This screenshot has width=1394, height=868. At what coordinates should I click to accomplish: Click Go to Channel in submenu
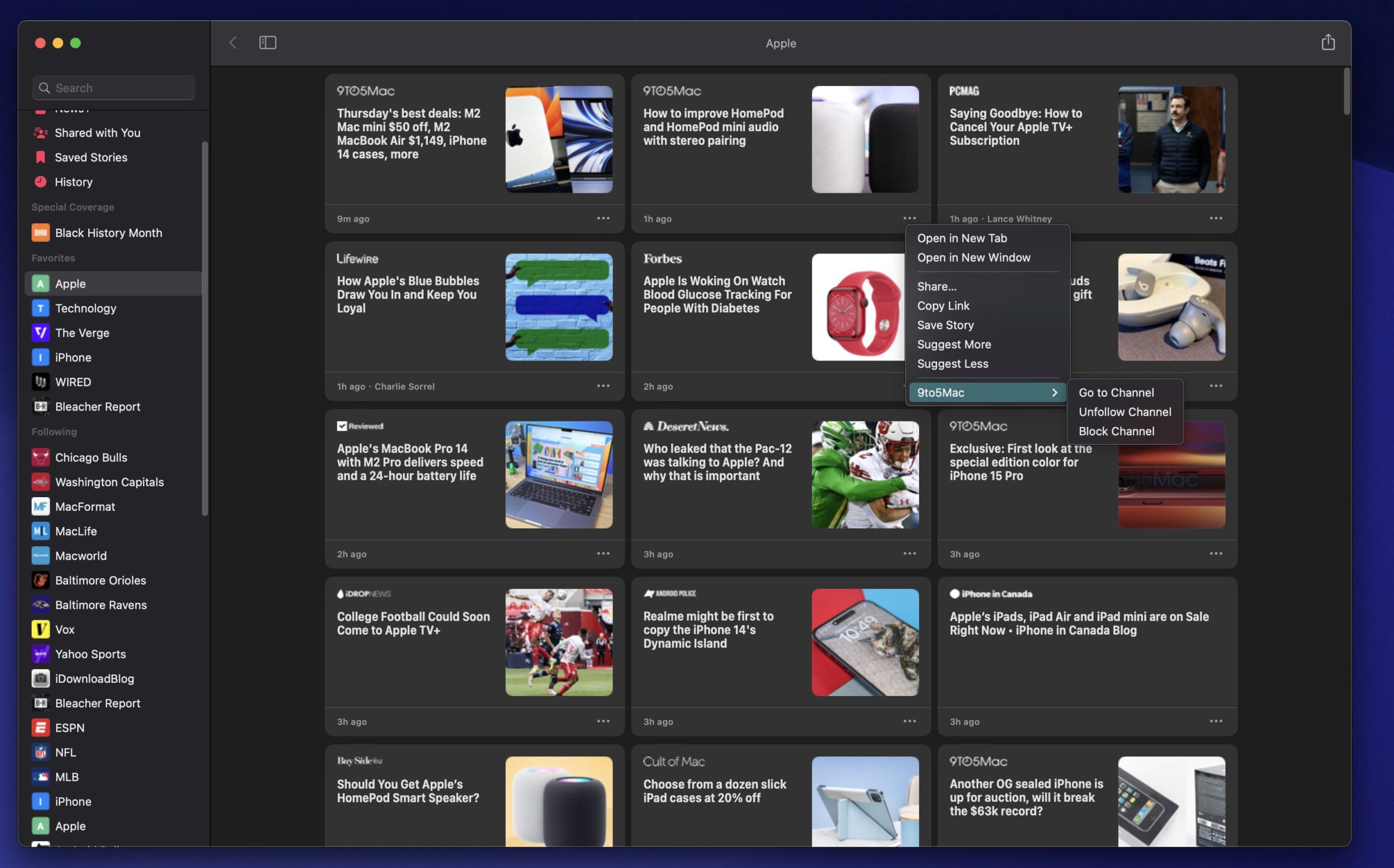coord(1124,393)
